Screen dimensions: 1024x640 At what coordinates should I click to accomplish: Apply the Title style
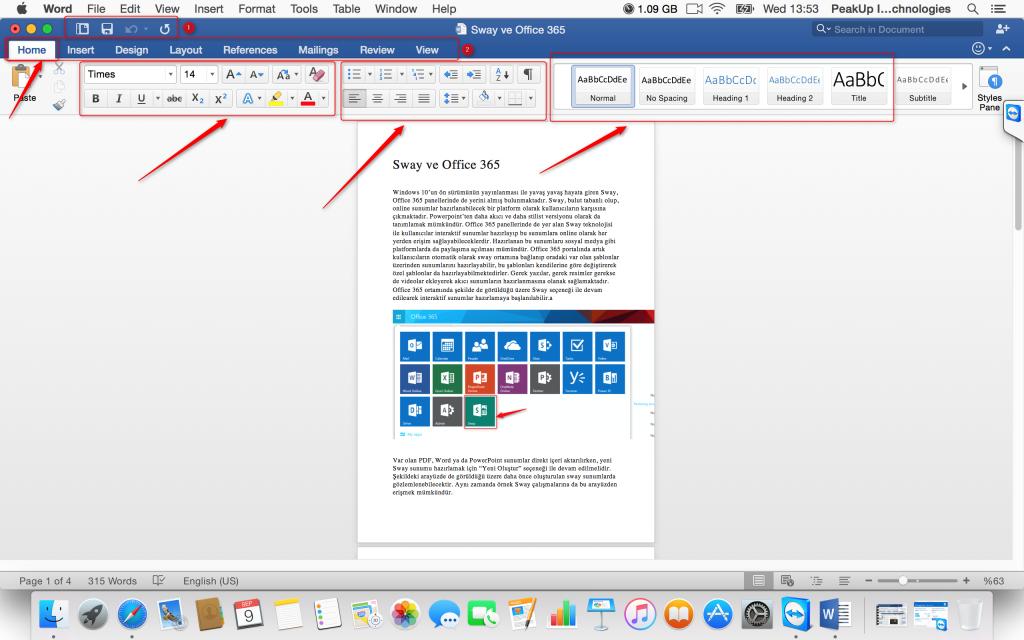click(858, 86)
